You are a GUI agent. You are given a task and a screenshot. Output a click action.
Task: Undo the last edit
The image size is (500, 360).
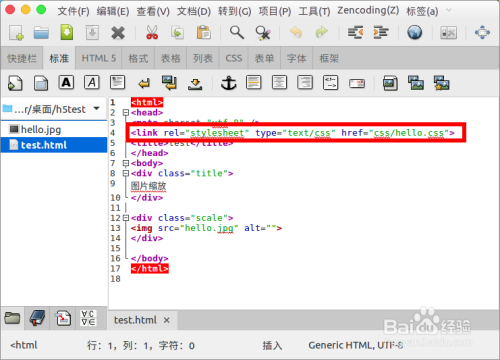(296, 33)
